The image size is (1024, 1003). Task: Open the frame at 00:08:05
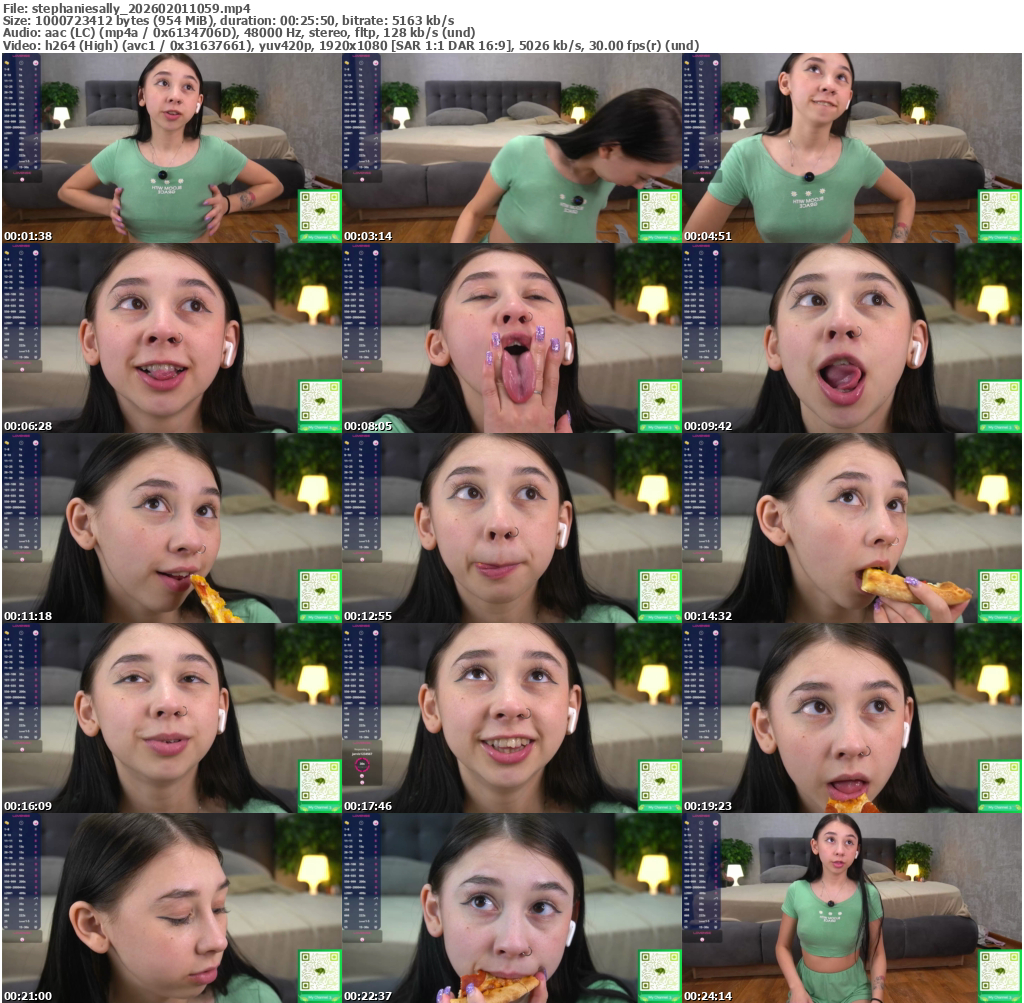point(511,338)
